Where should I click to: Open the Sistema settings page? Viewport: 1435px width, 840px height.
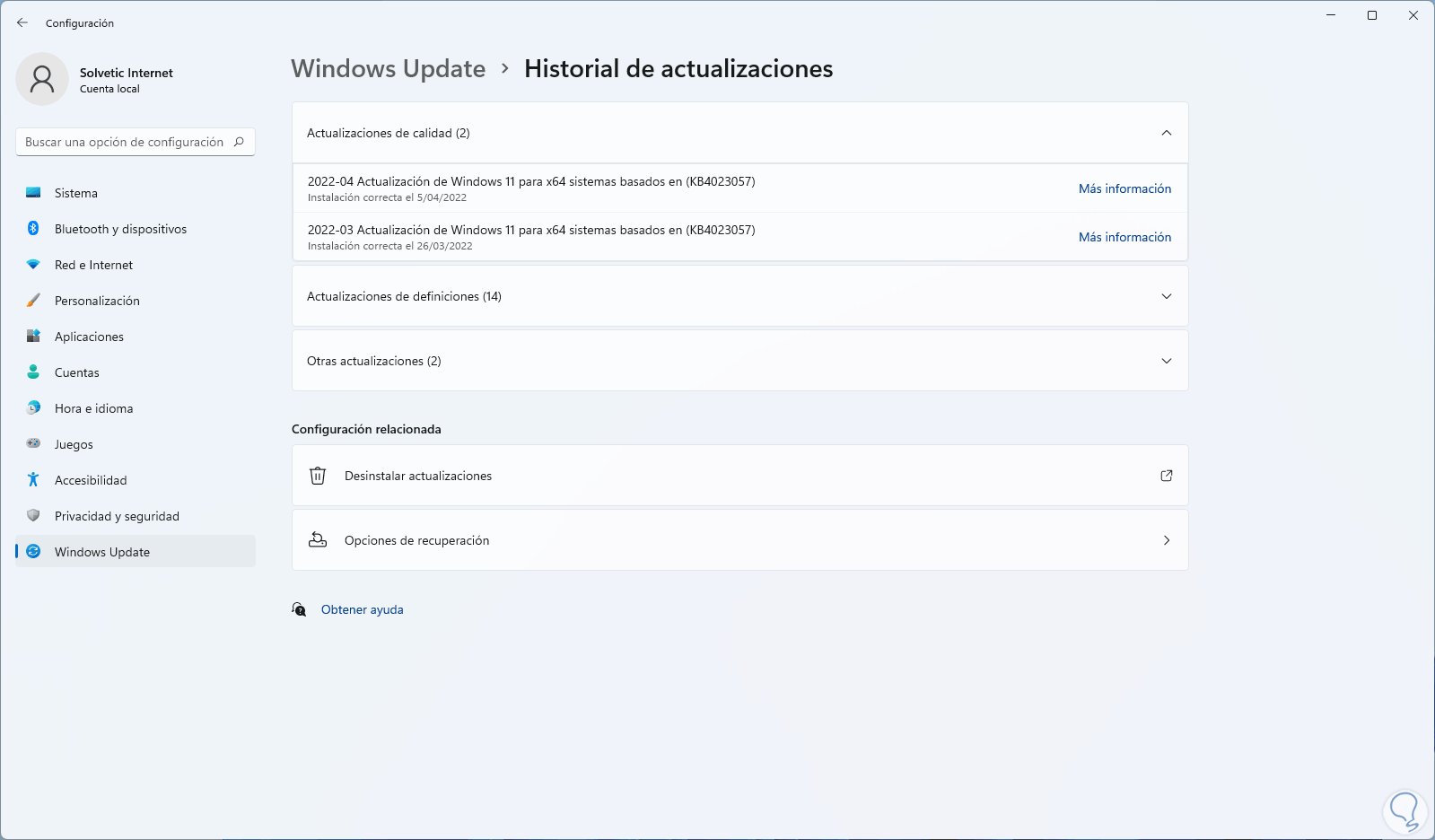pos(136,193)
